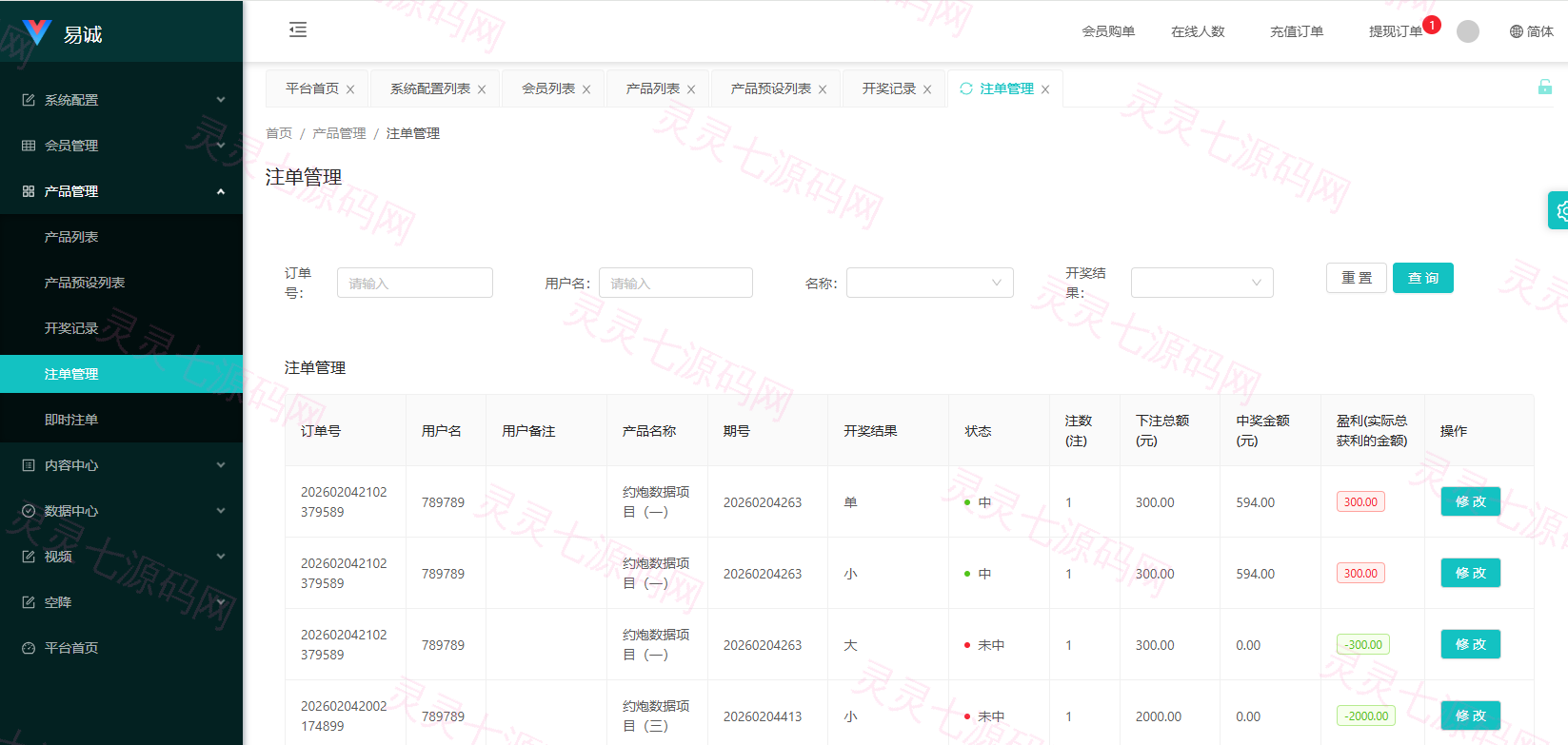Open the 充值订单 link
This screenshot has height=745, width=1568.
(x=1297, y=31)
